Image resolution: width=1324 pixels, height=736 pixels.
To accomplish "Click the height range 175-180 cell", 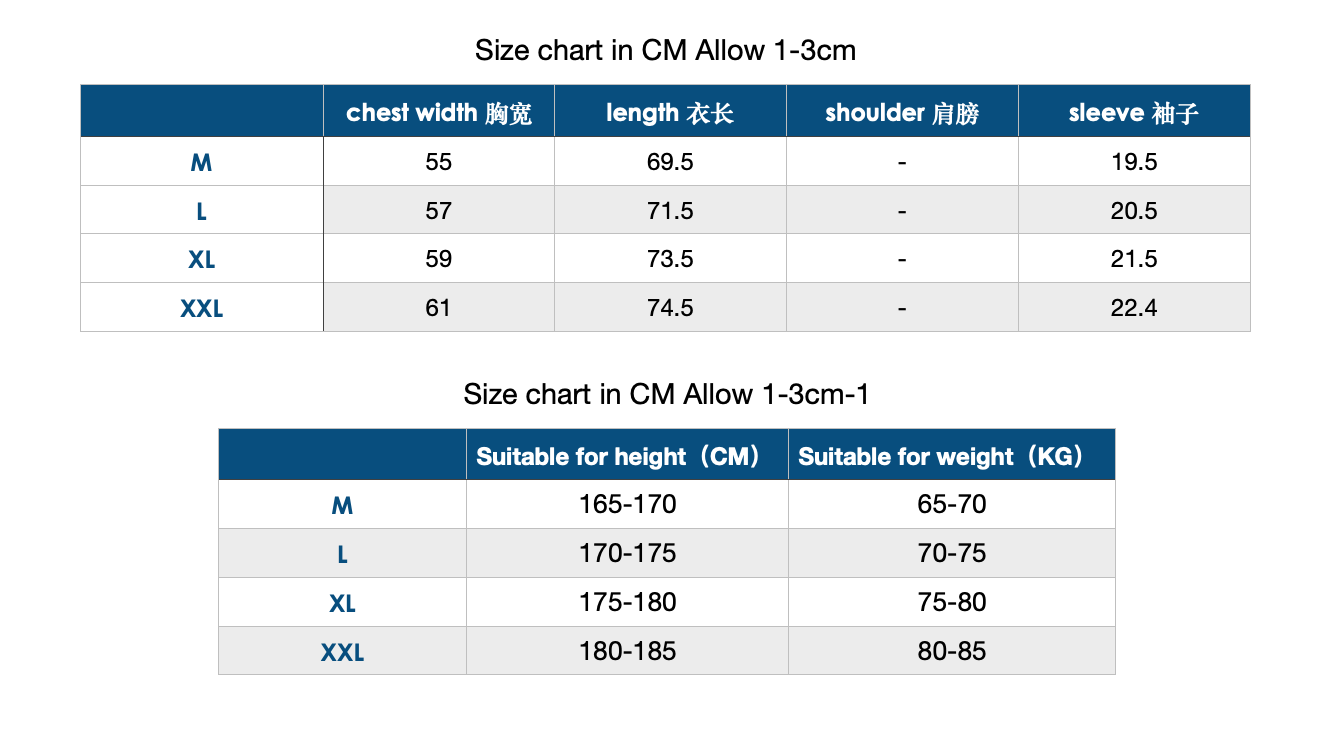I will pos(627,602).
